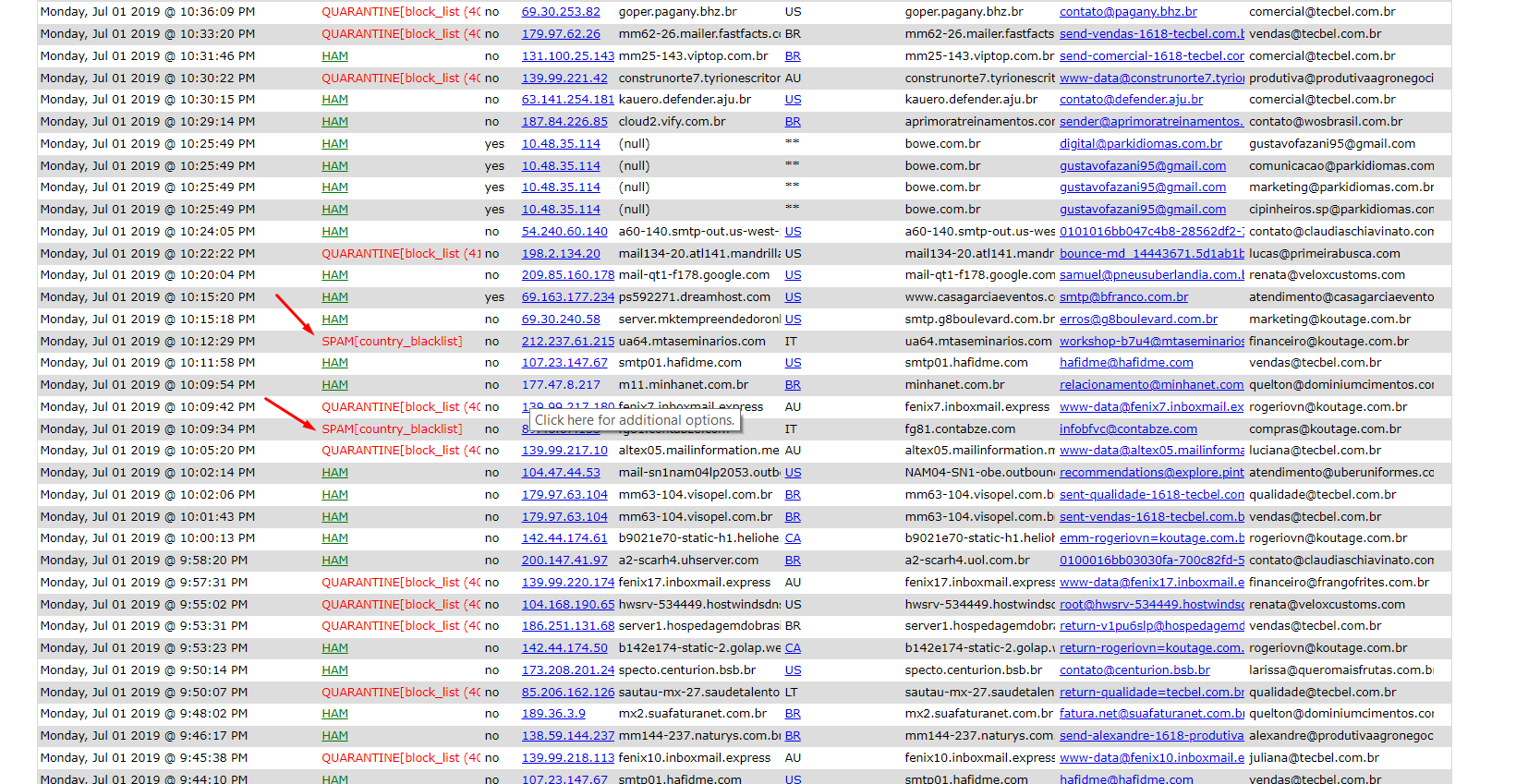Click SPAM[country_blacklist] entry at 10:12:29 PM
Screen dimensions: 1516x784
(391, 342)
